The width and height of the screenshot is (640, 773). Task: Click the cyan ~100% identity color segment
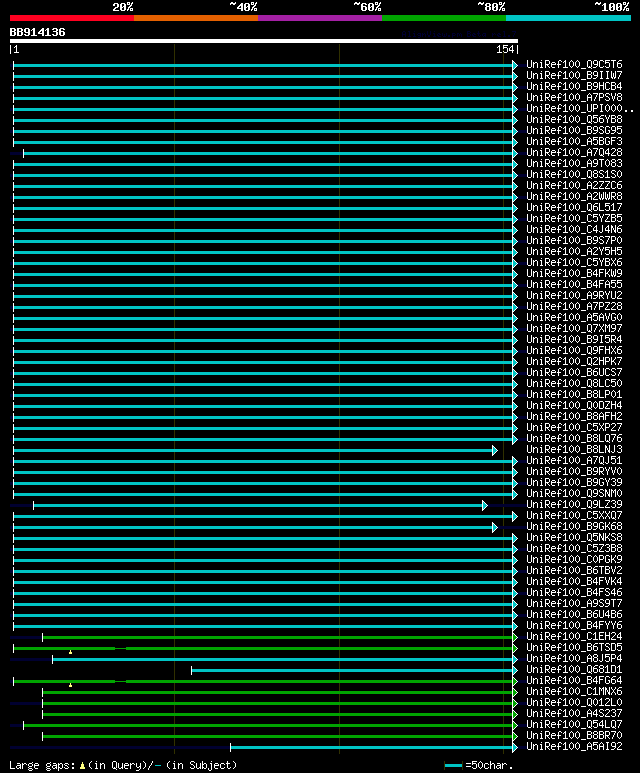point(569,18)
